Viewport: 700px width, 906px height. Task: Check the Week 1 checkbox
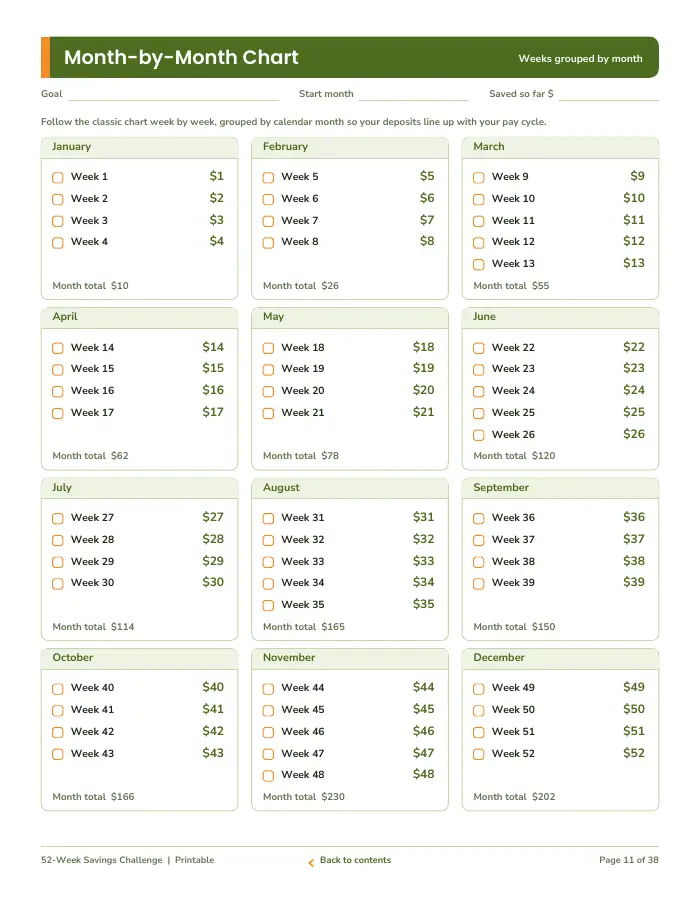58,177
